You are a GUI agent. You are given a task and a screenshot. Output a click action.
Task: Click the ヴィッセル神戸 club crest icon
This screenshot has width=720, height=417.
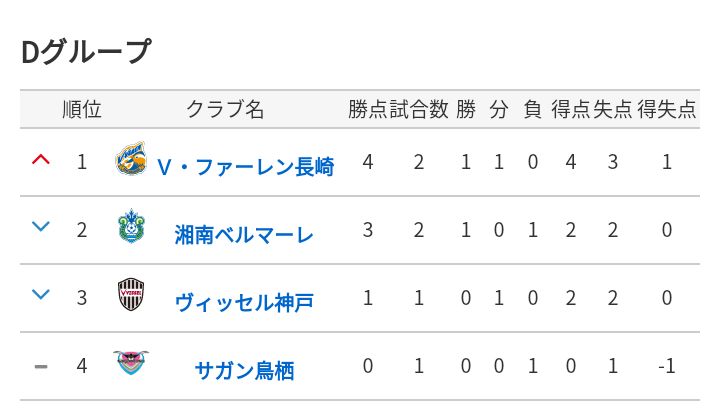131,296
